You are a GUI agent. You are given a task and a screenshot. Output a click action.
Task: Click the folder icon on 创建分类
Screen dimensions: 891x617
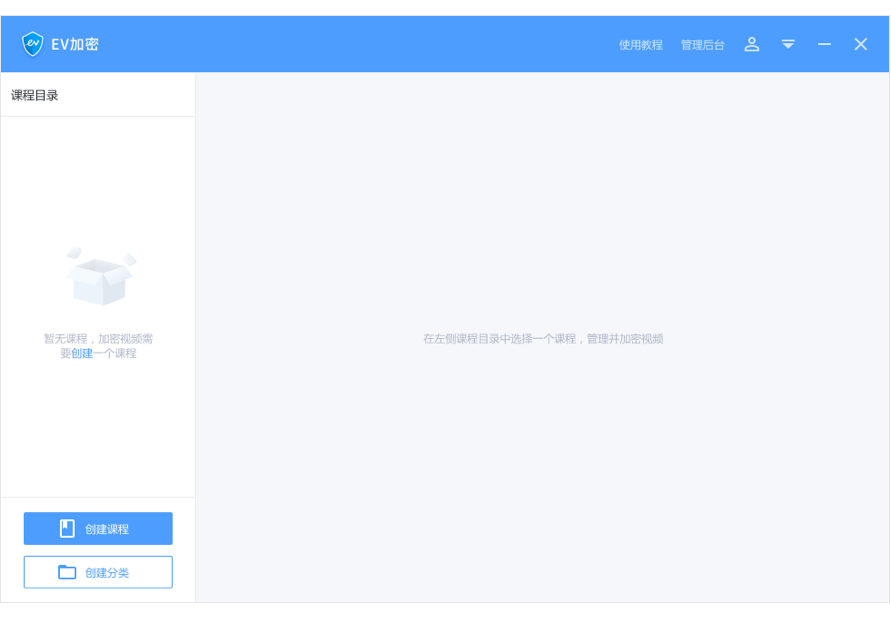point(67,572)
